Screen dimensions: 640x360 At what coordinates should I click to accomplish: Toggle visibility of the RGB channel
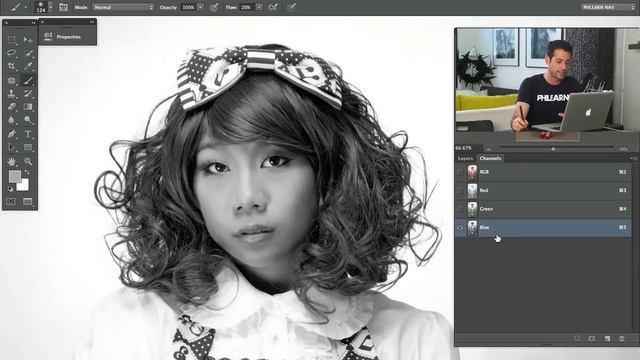point(460,172)
